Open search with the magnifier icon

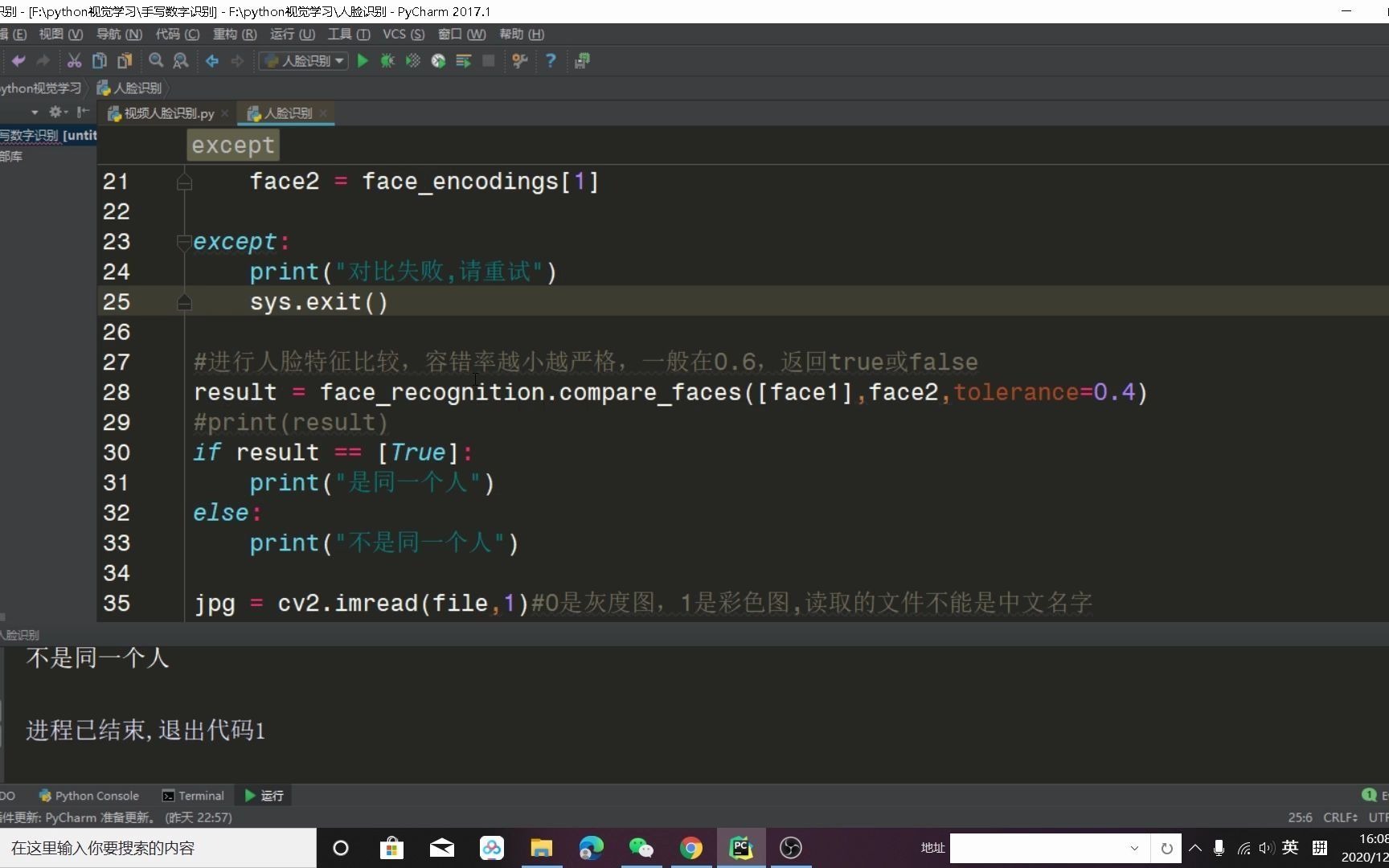[x=155, y=60]
